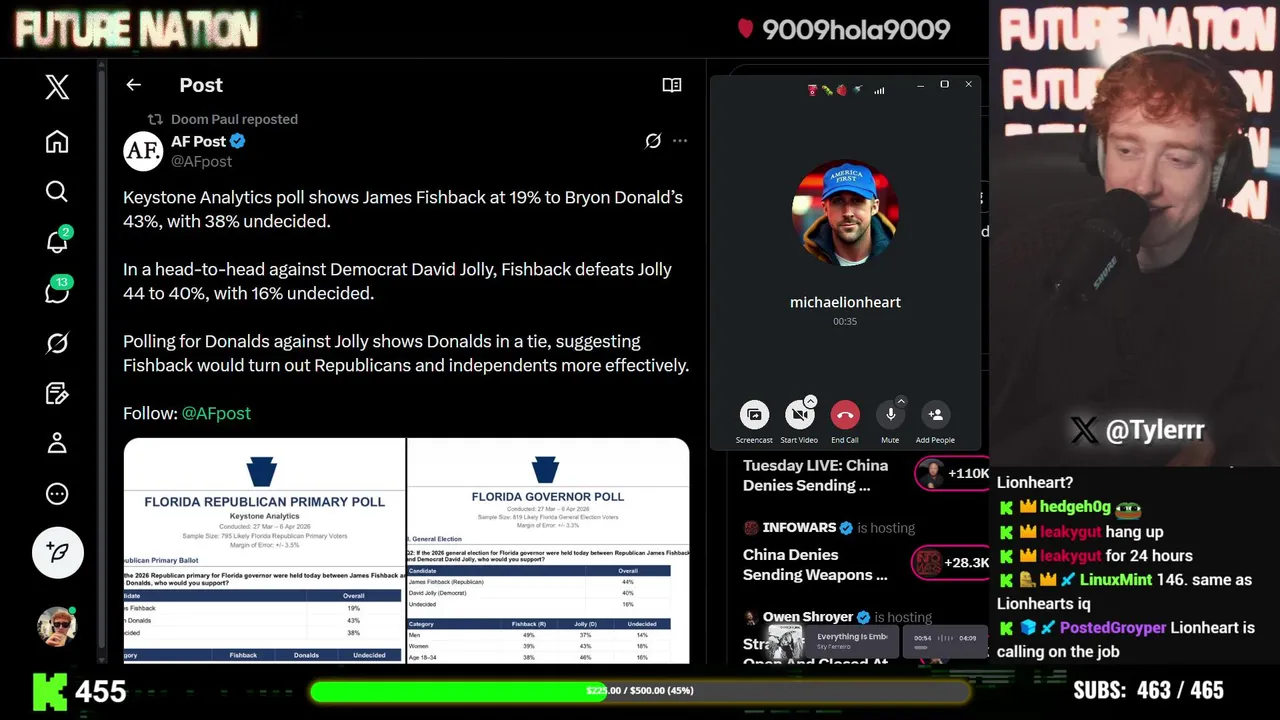Click the +110K listeners pill
Viewport: 1280px width, 720px height.
(954, 473)
